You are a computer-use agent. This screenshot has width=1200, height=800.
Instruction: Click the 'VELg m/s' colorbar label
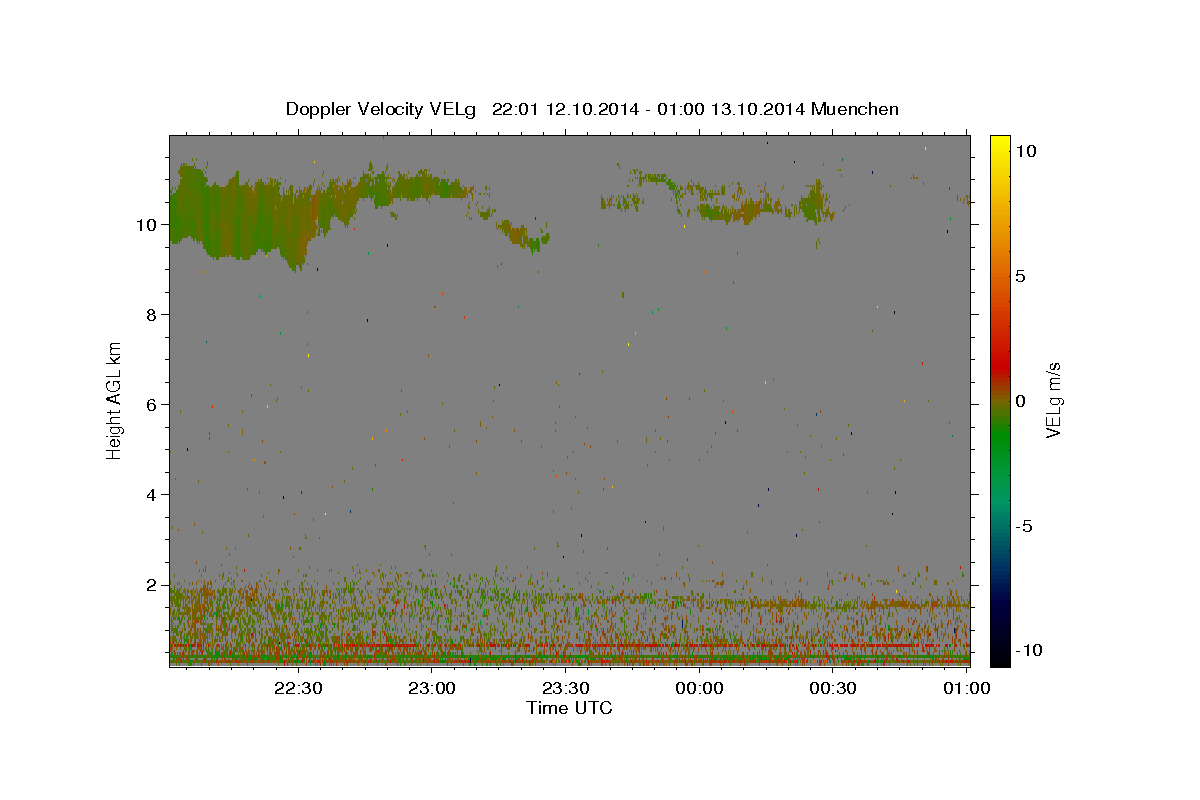click(1053, 401)
